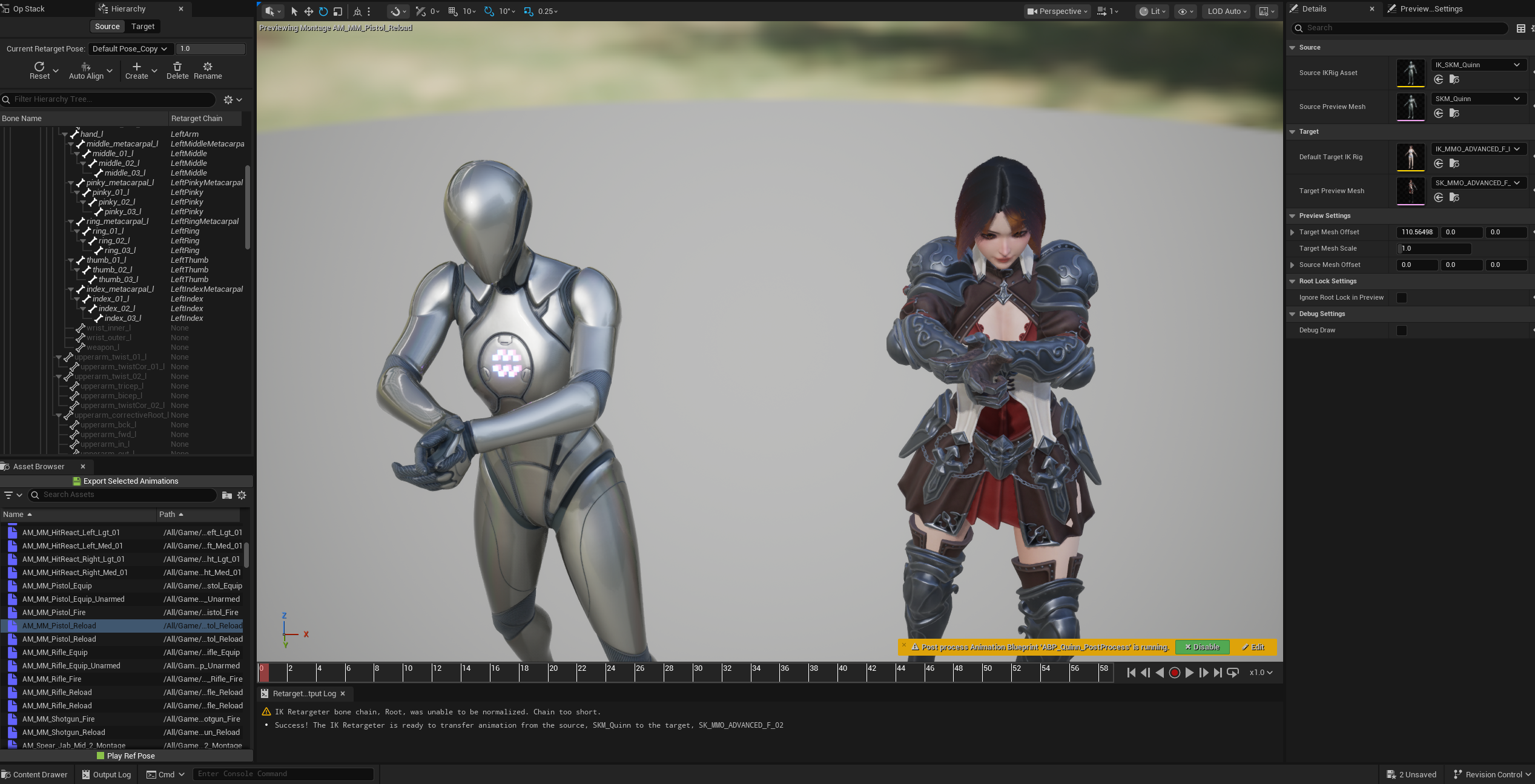Toggle Ignore Root Lock in Preview checkbox

[1402, 298]
